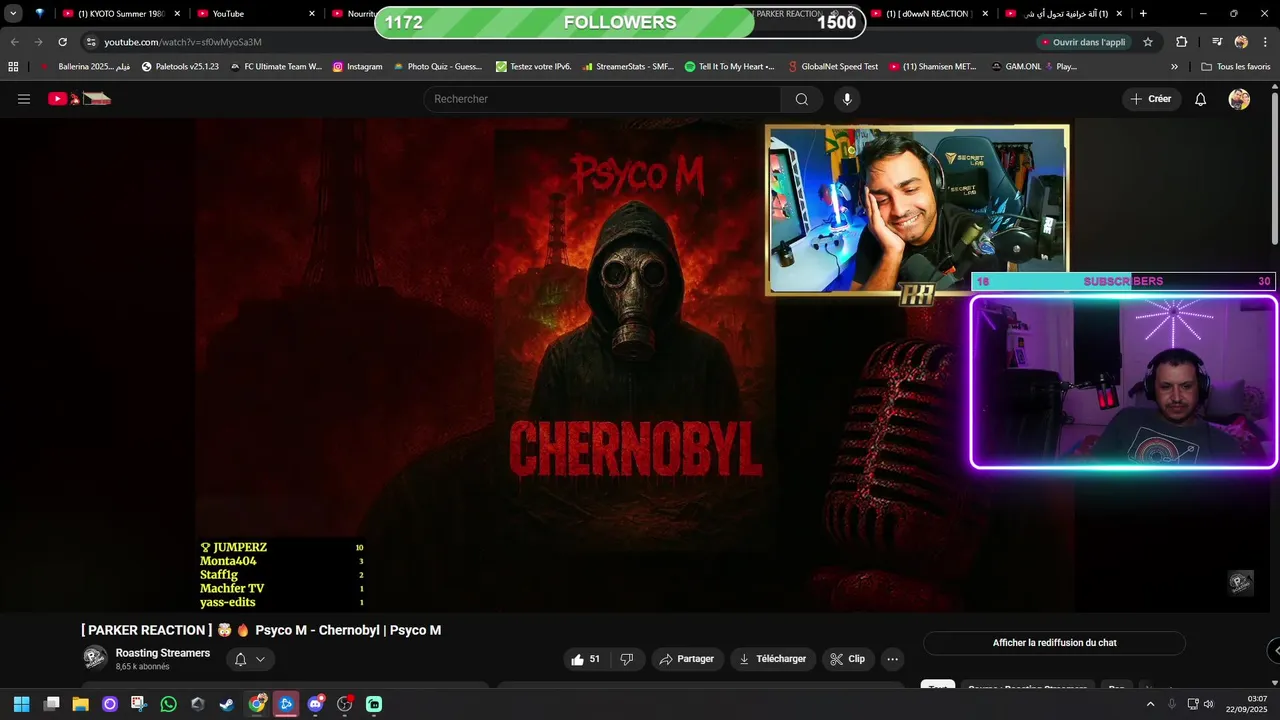Open the Photo Quiz bookmark

coord(437,67)
